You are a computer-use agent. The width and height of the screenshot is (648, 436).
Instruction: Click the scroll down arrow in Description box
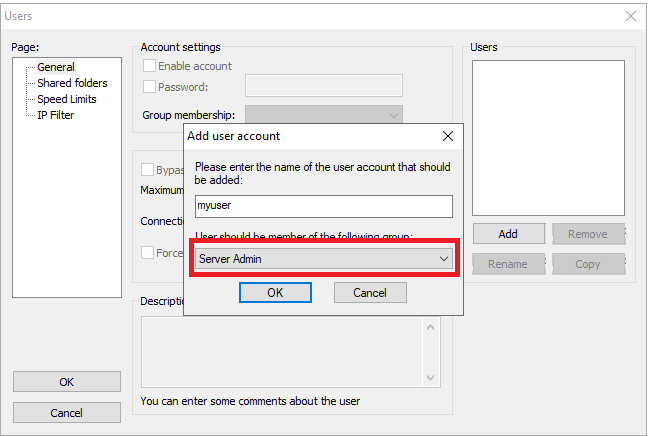[x=432, y=377]
